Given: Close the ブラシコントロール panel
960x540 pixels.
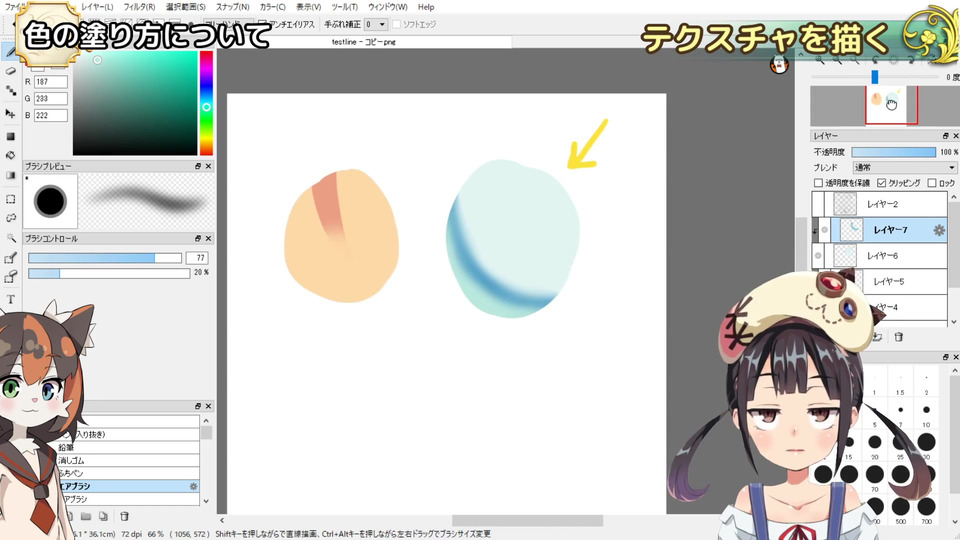Looking at the screenshot, I should [208, 239].
